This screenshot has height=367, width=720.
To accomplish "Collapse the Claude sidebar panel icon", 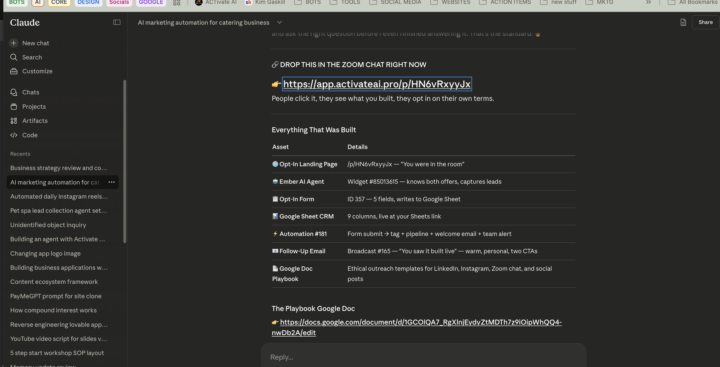I will [x=117, y=23].
